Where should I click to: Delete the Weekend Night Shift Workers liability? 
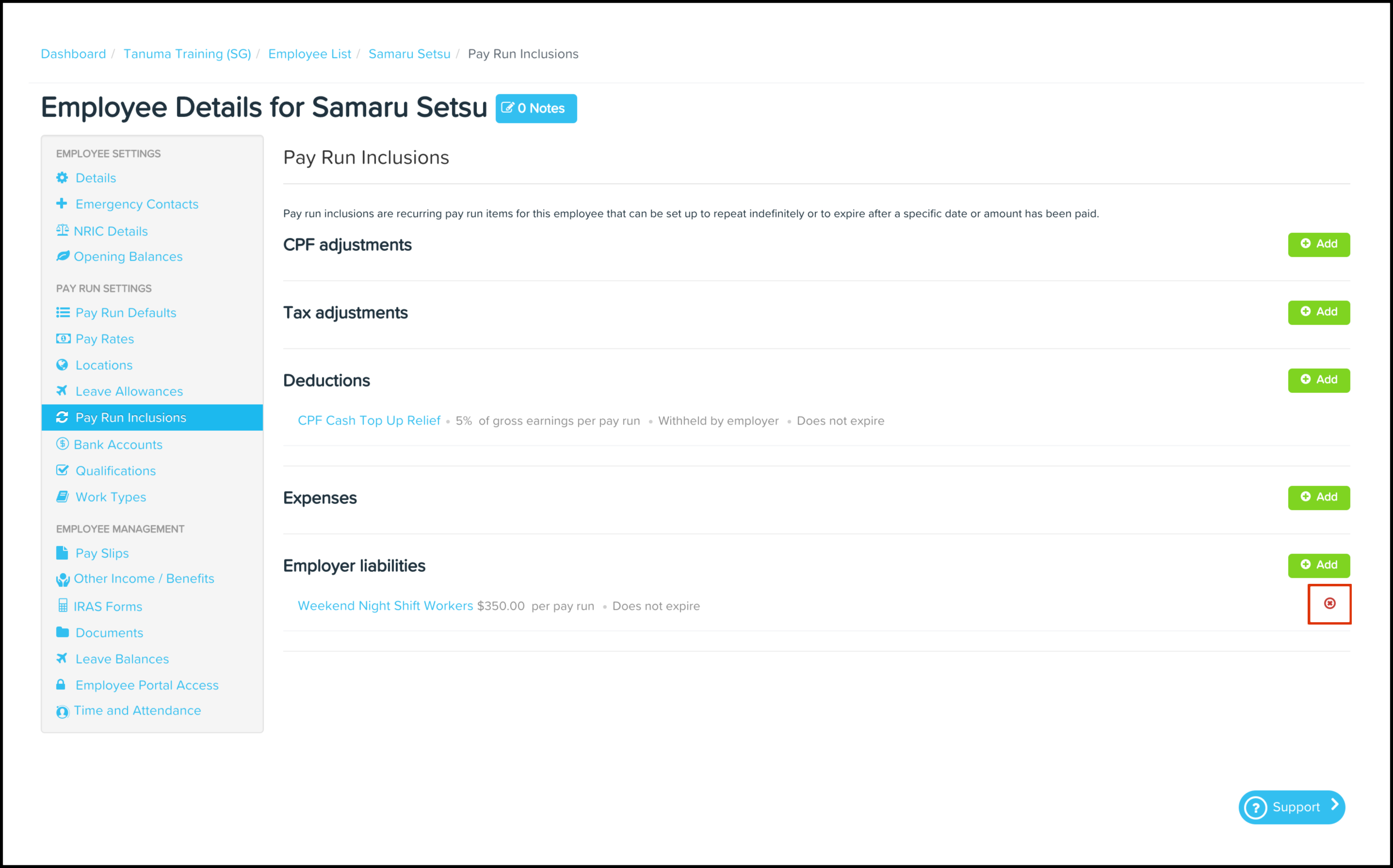[x=1329, y=603]
